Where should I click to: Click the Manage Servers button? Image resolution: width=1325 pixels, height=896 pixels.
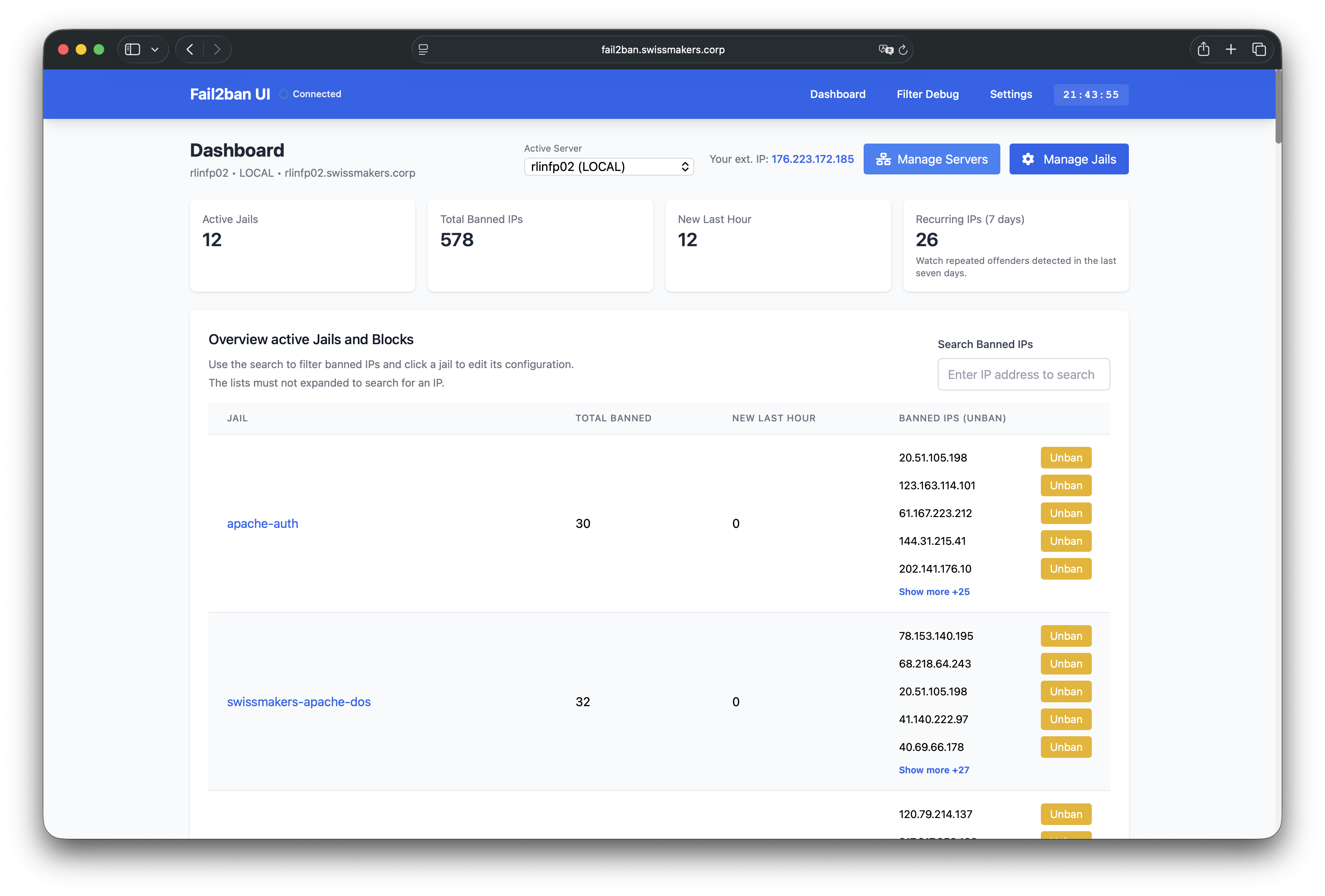click(932, 159)
